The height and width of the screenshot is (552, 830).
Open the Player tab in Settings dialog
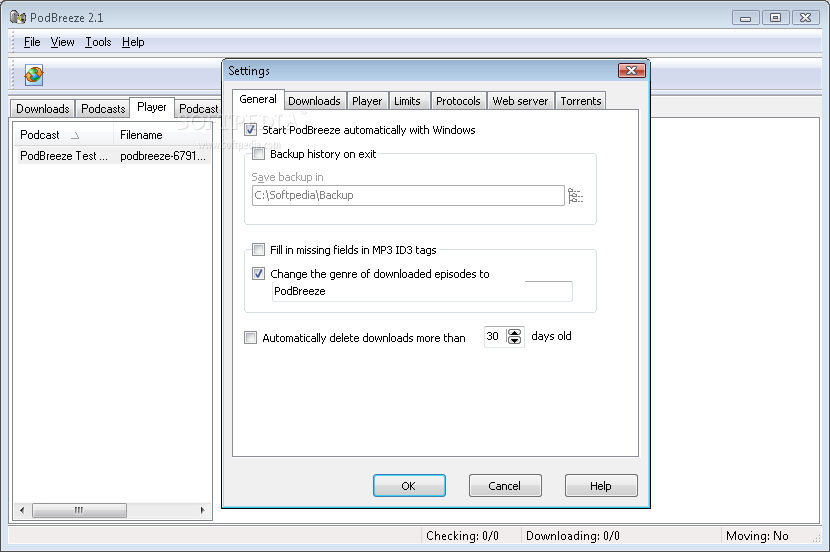pos(367,101)
